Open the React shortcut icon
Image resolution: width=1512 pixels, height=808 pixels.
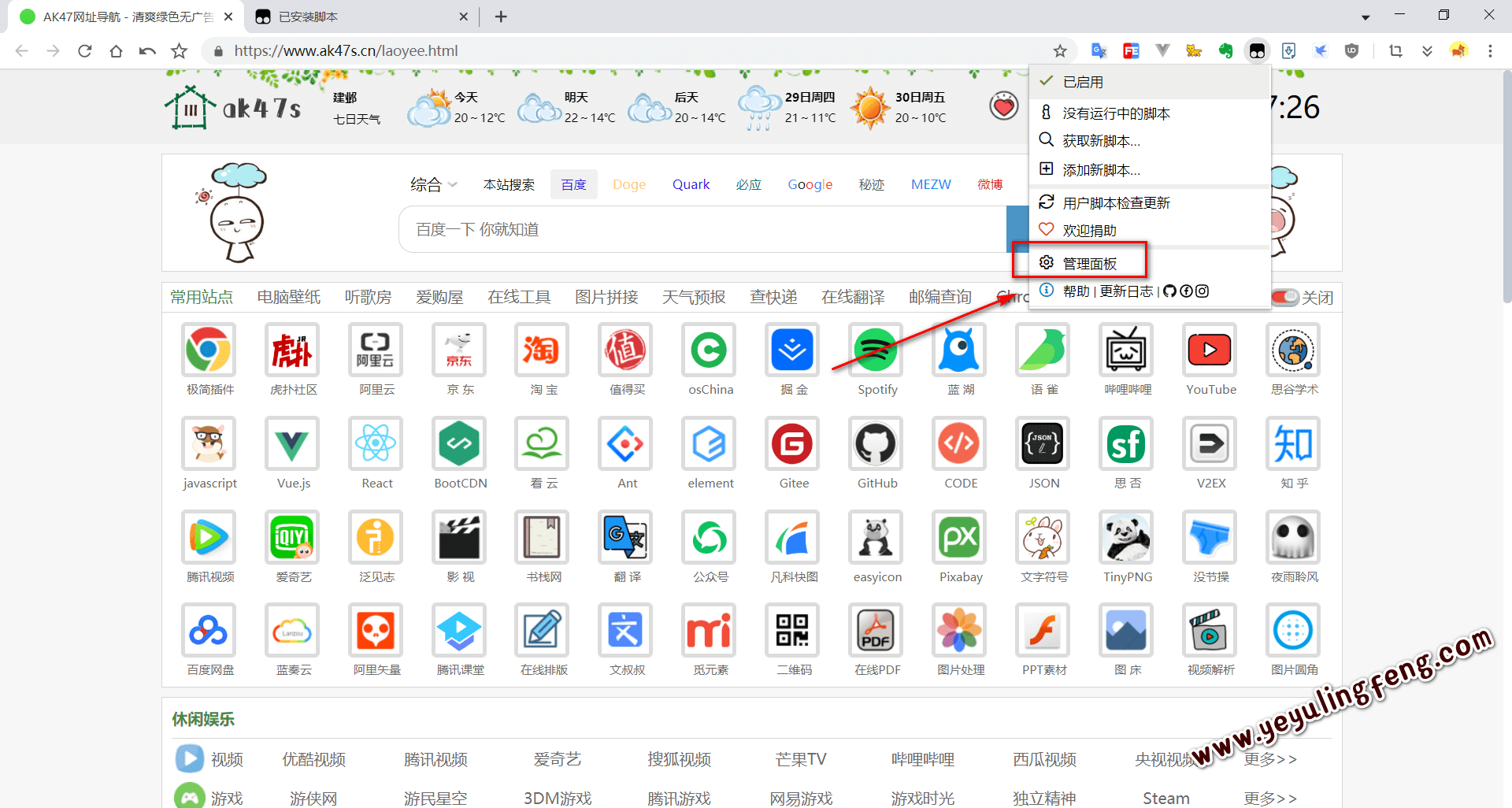tap(376, 443)
